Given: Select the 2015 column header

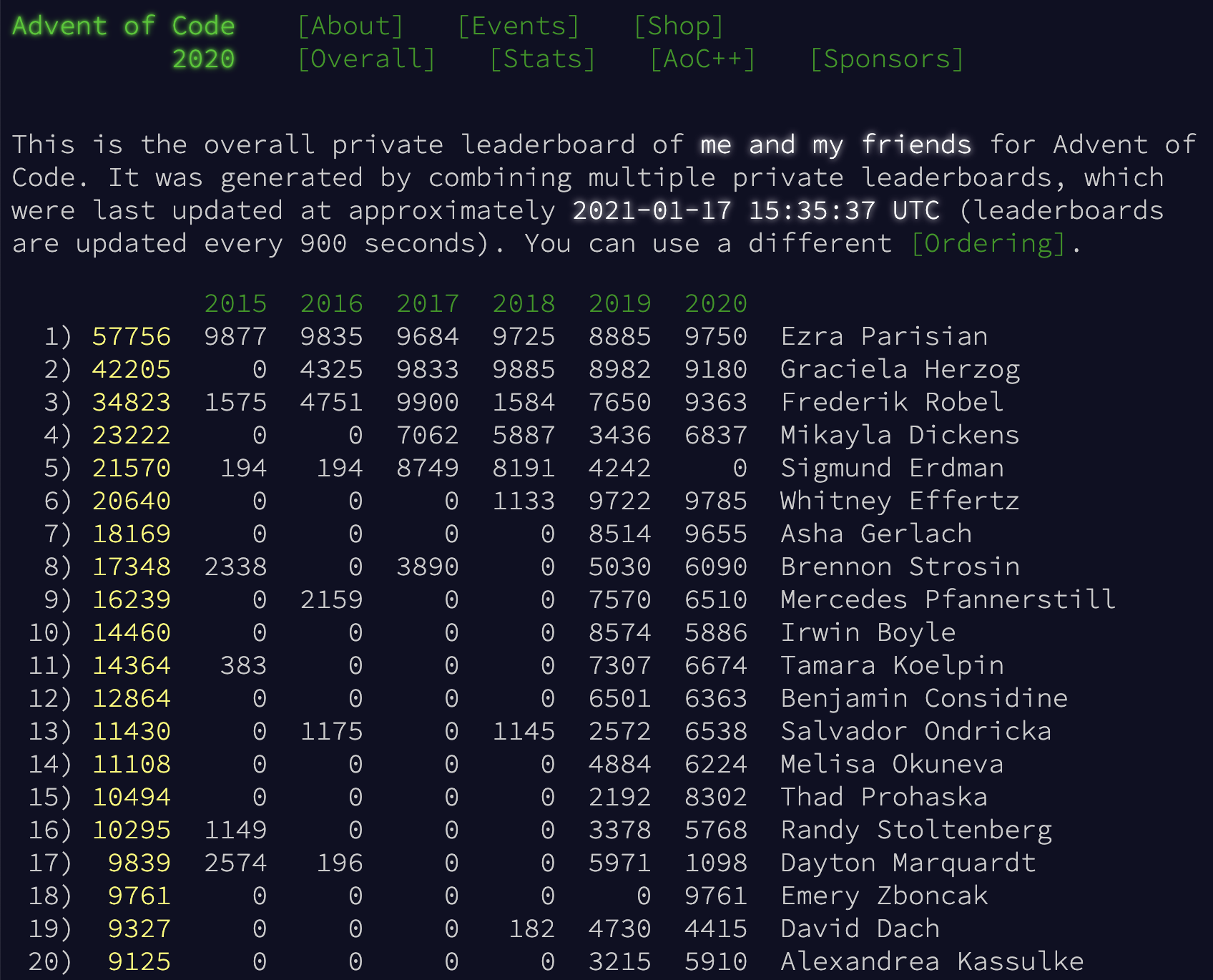Looking at the screenshot, I should coord(236,304).
